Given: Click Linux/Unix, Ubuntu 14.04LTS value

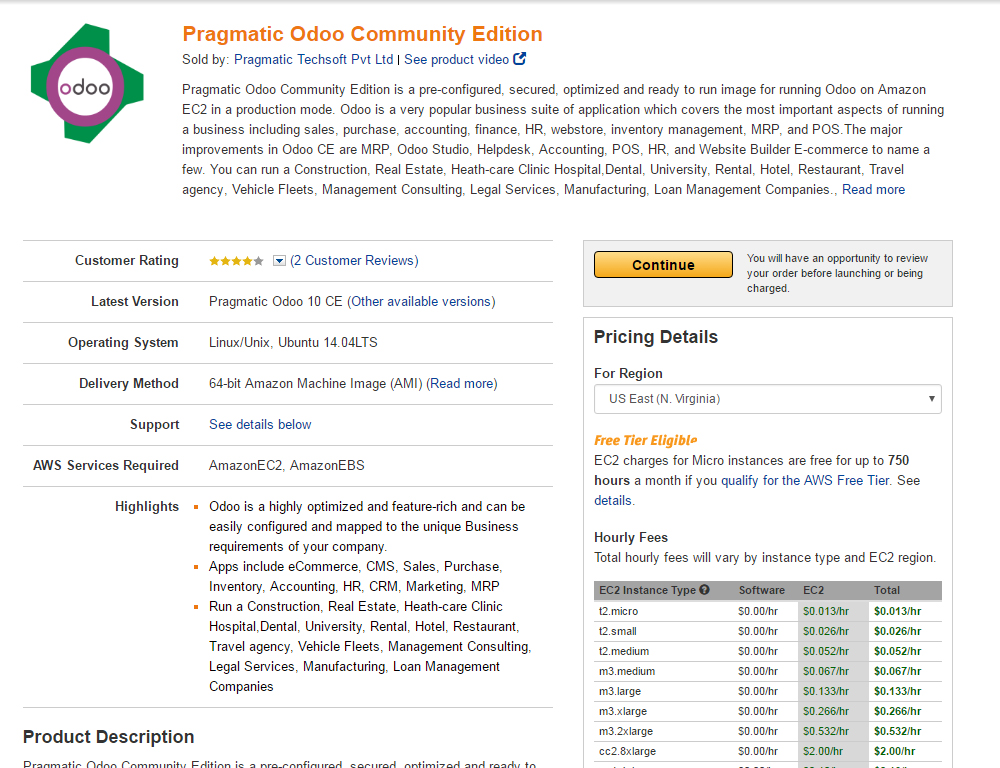Looking at the screenshot, I should tap(293, 343).
